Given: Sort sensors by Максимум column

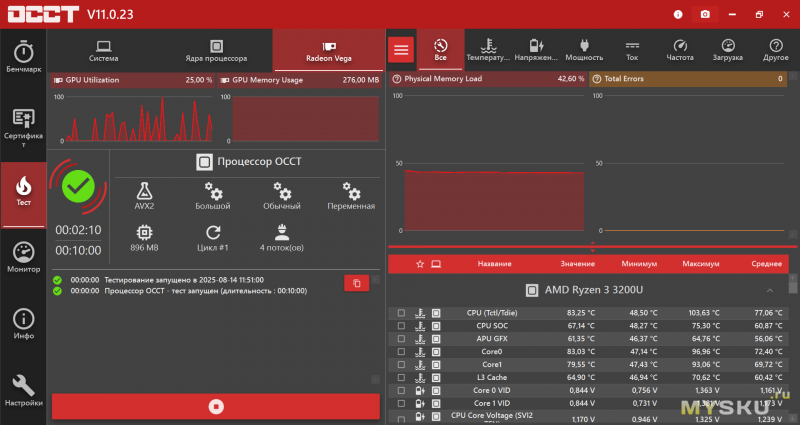Looking at the screenshot, I should (x=701, y=264).
